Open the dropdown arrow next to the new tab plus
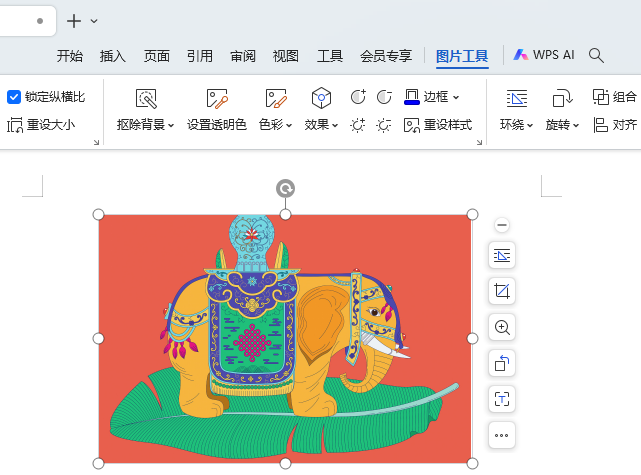Viewport: 641px width, 475px height. (x=94, y=21)
